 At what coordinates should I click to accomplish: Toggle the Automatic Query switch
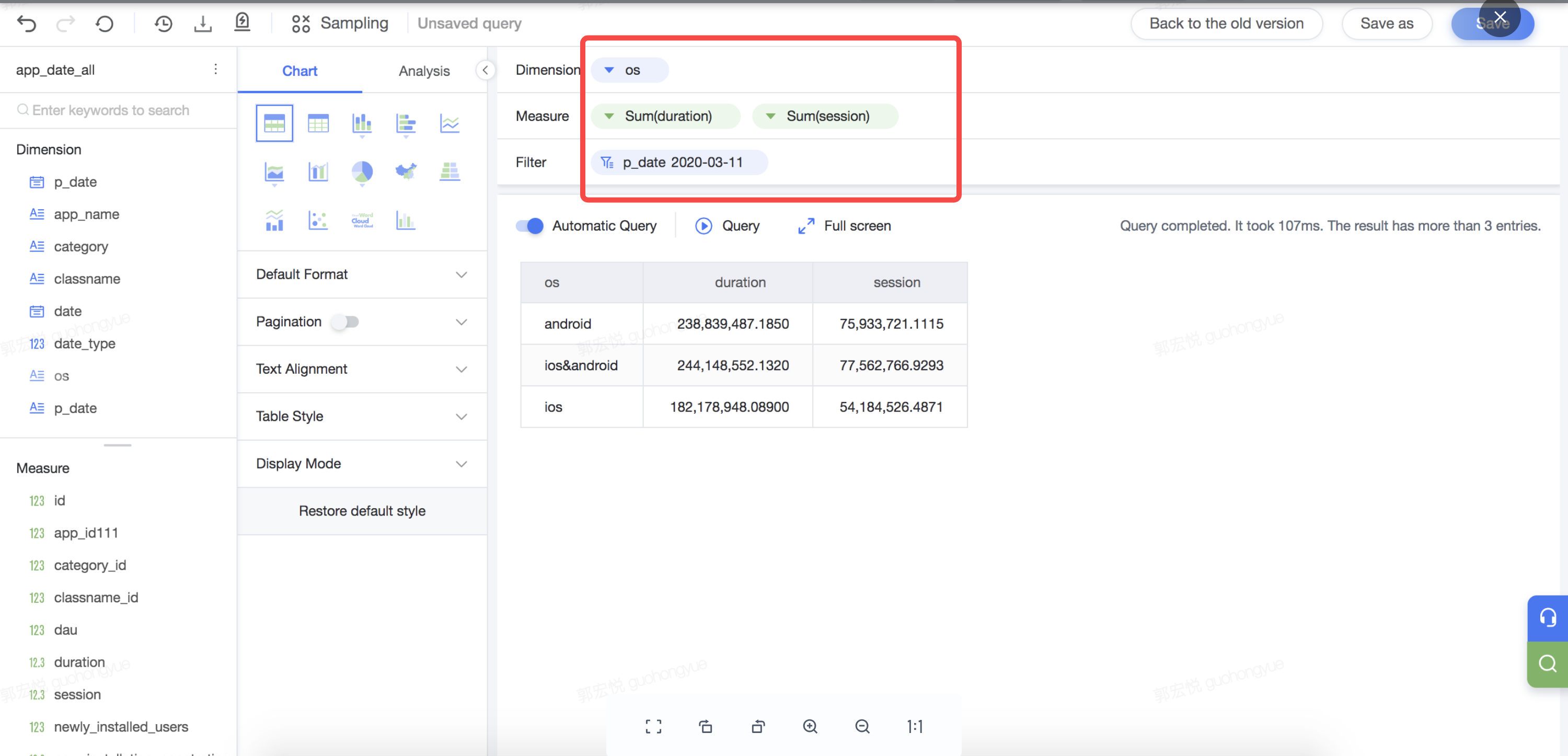tap(529, 226)
